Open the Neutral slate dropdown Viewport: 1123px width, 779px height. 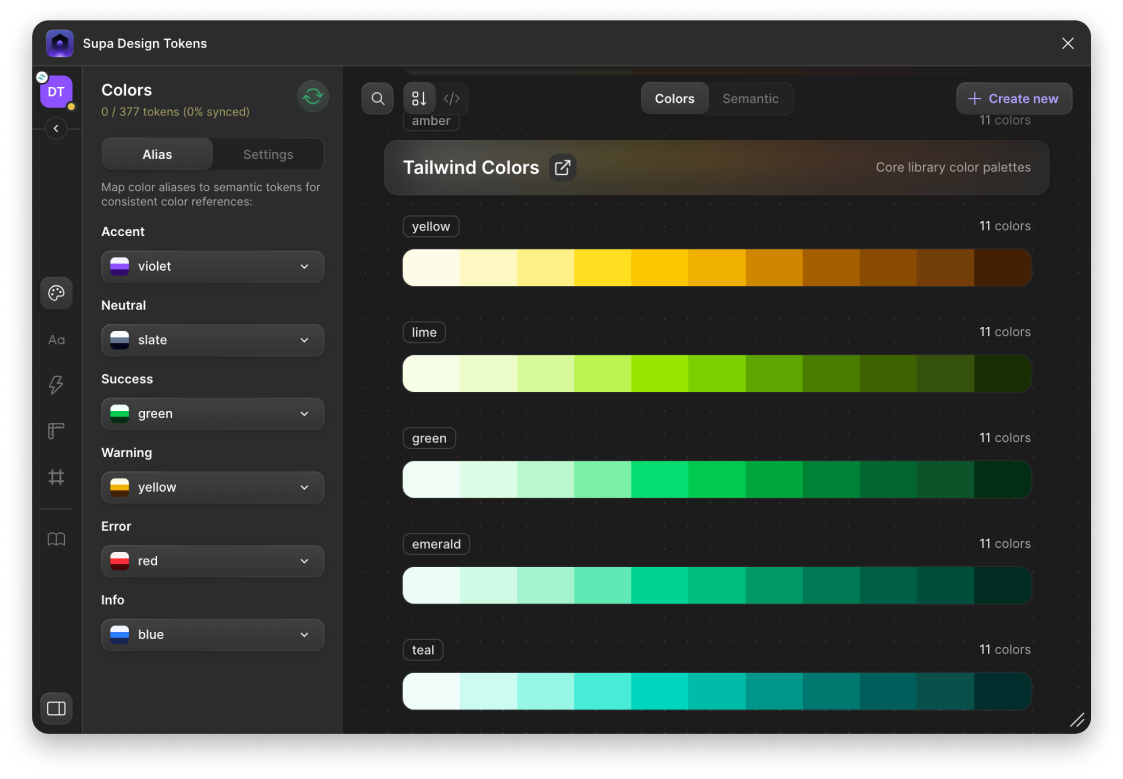click(x=213, y=340)
